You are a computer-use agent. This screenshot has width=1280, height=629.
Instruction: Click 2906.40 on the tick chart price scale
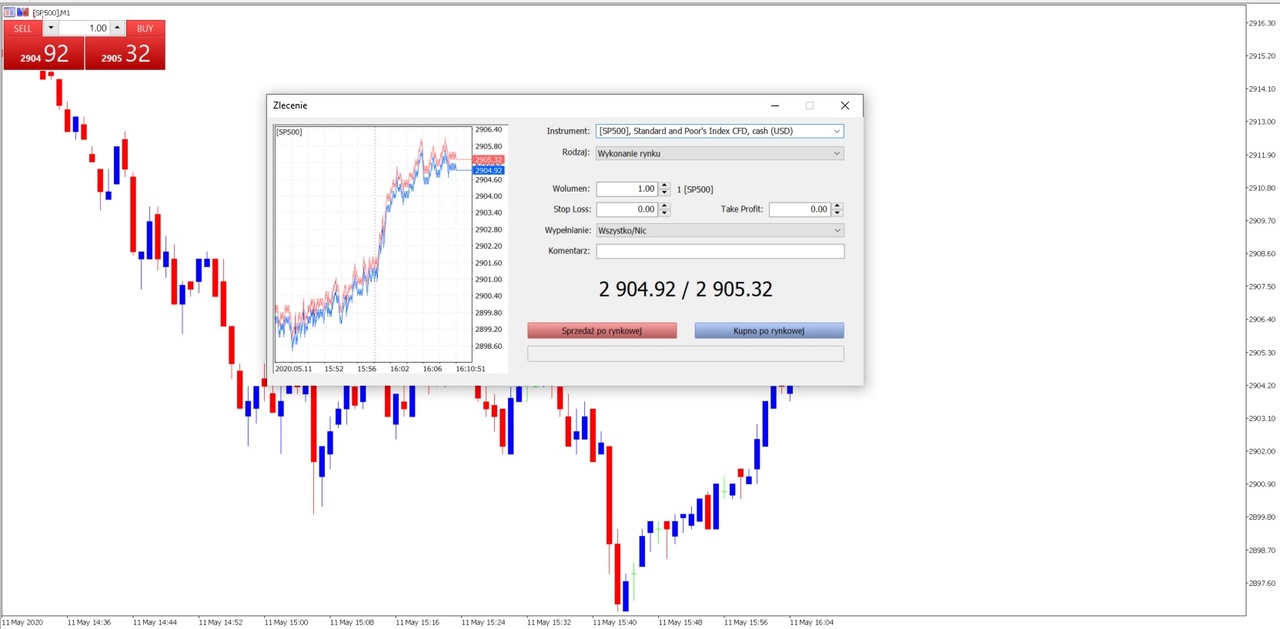pyautogui.click(x=489, y=129)
